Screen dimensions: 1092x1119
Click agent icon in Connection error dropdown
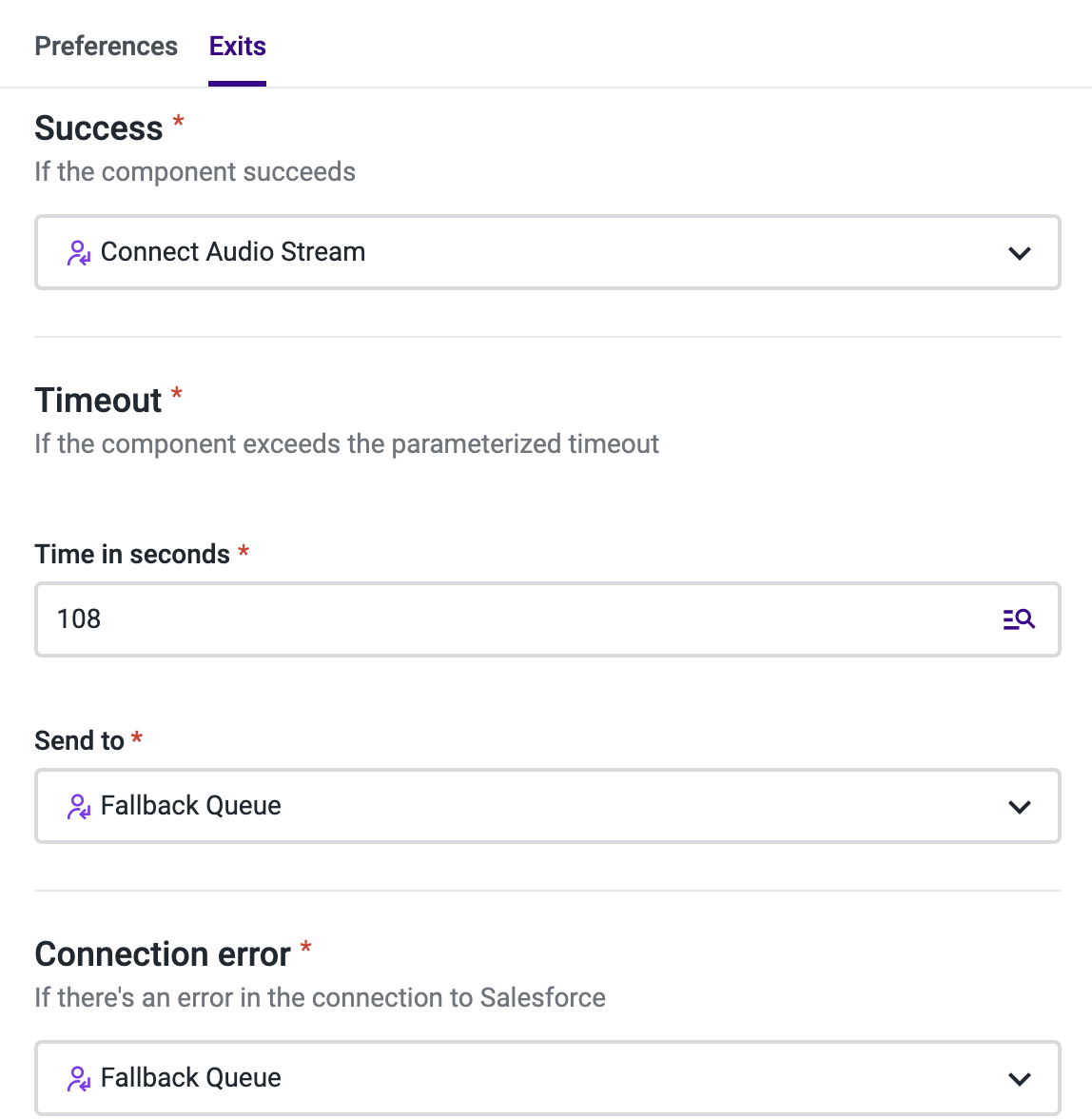[79, 1079]
